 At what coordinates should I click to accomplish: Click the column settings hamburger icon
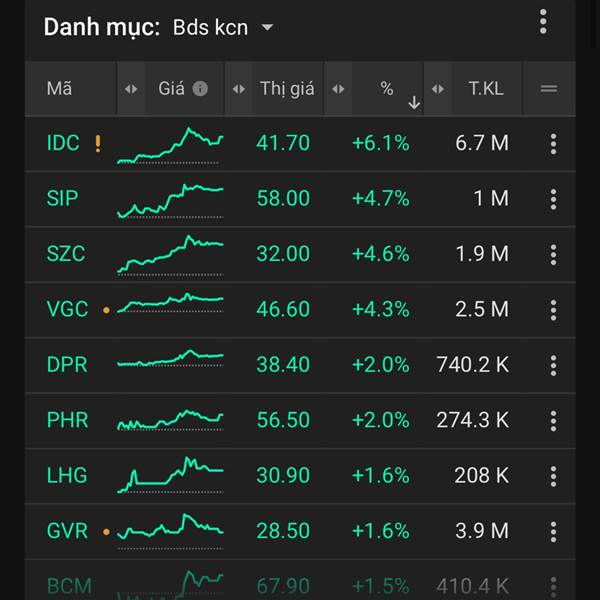[548, 89]
